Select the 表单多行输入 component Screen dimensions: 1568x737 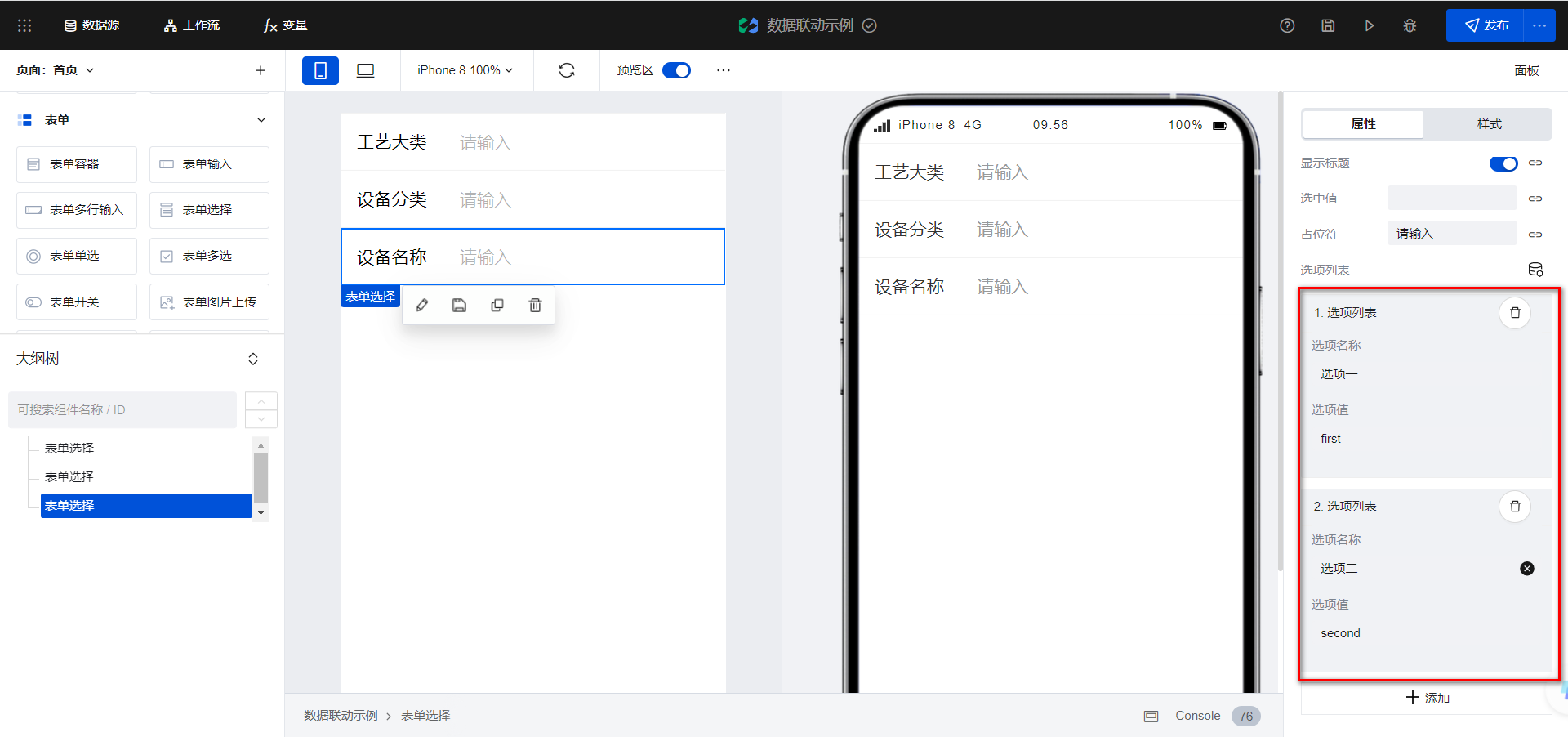coord(77,210)
